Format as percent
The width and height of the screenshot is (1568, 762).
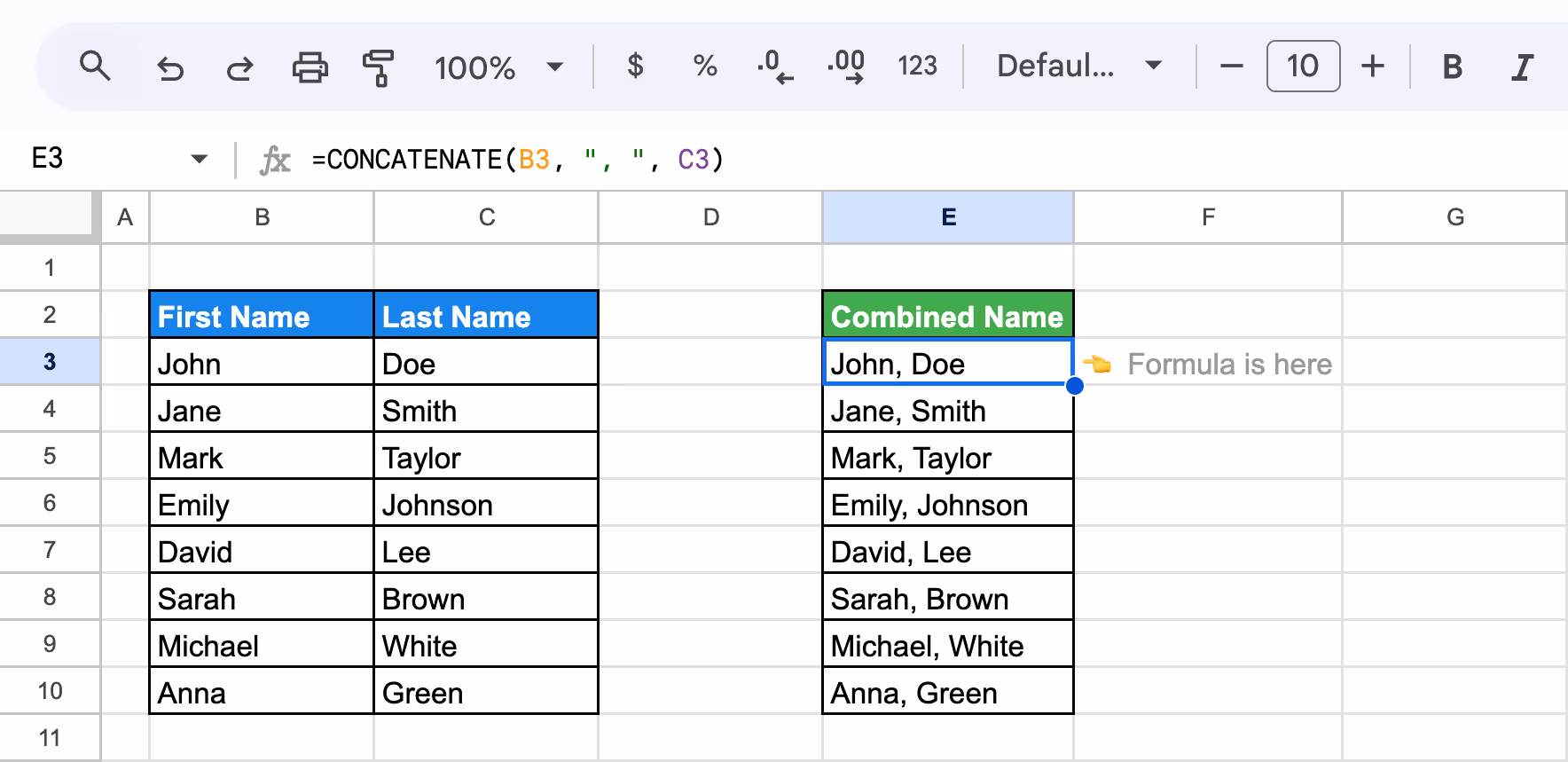pos(705,67)
